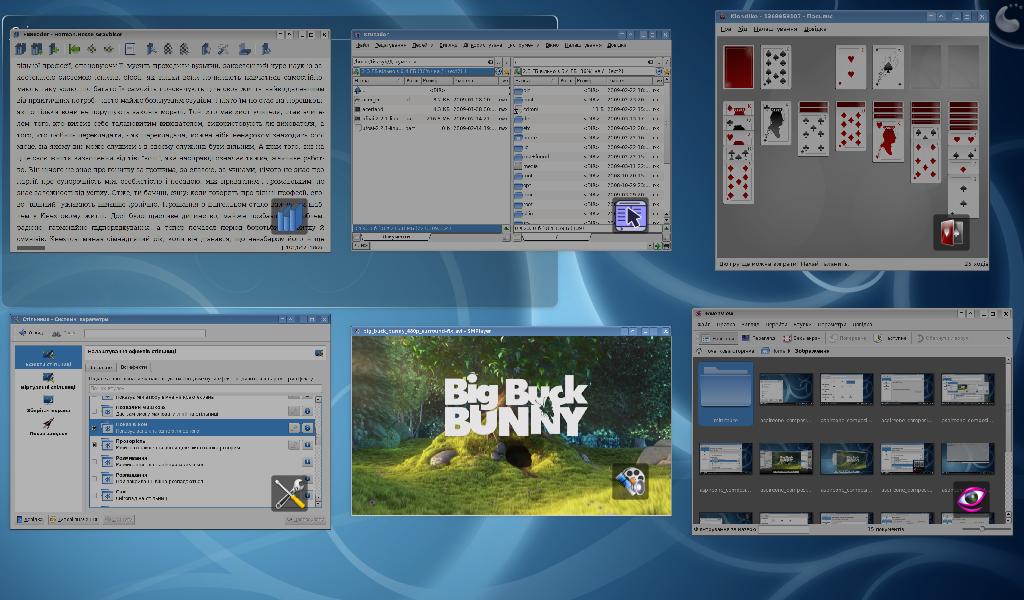Open the Файл menu in Krusader

(362, 46)
